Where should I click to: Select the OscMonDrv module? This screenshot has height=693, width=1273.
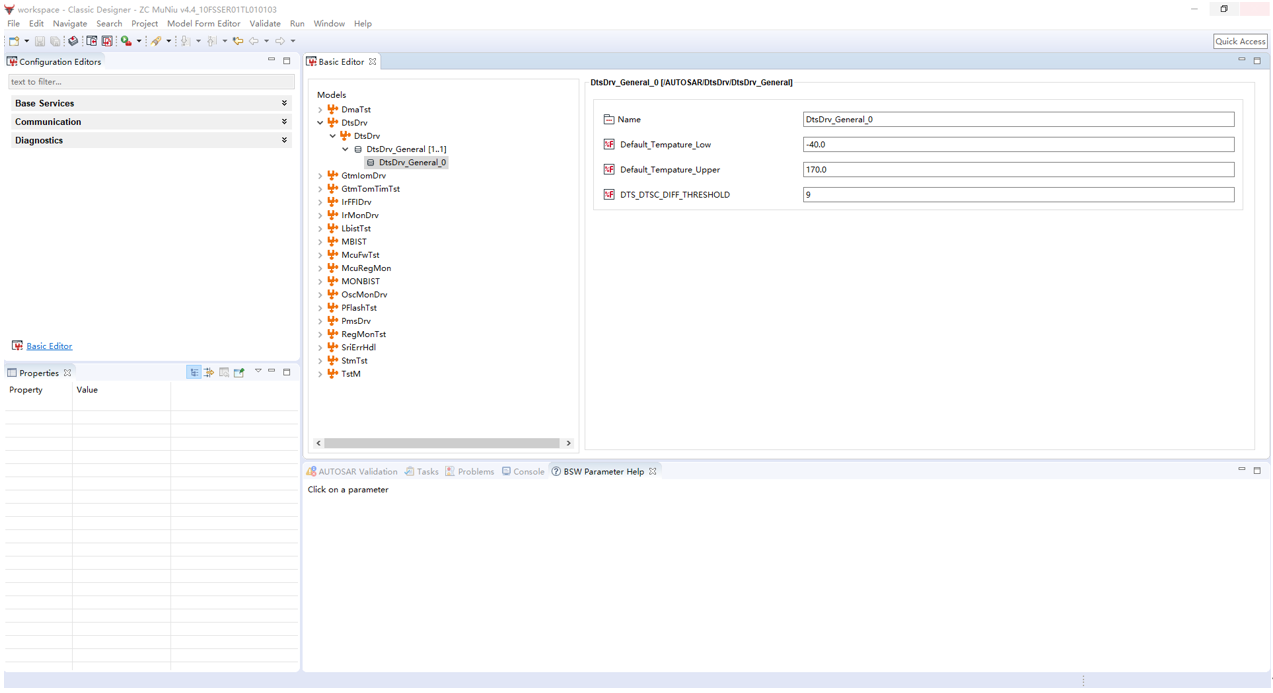[x=364, y=295]
